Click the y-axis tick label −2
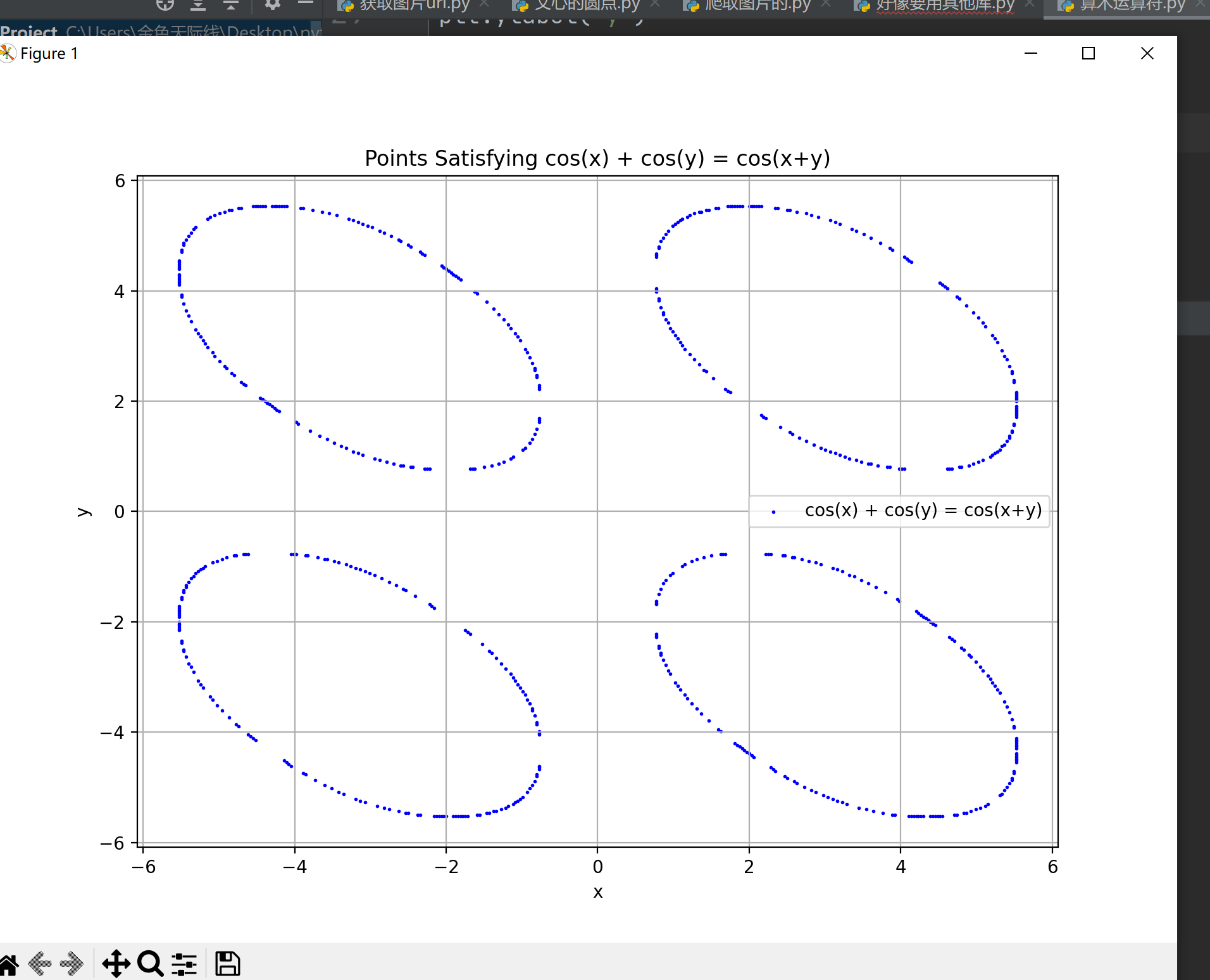Screen dimensions: 1210x980 [112, 623]
